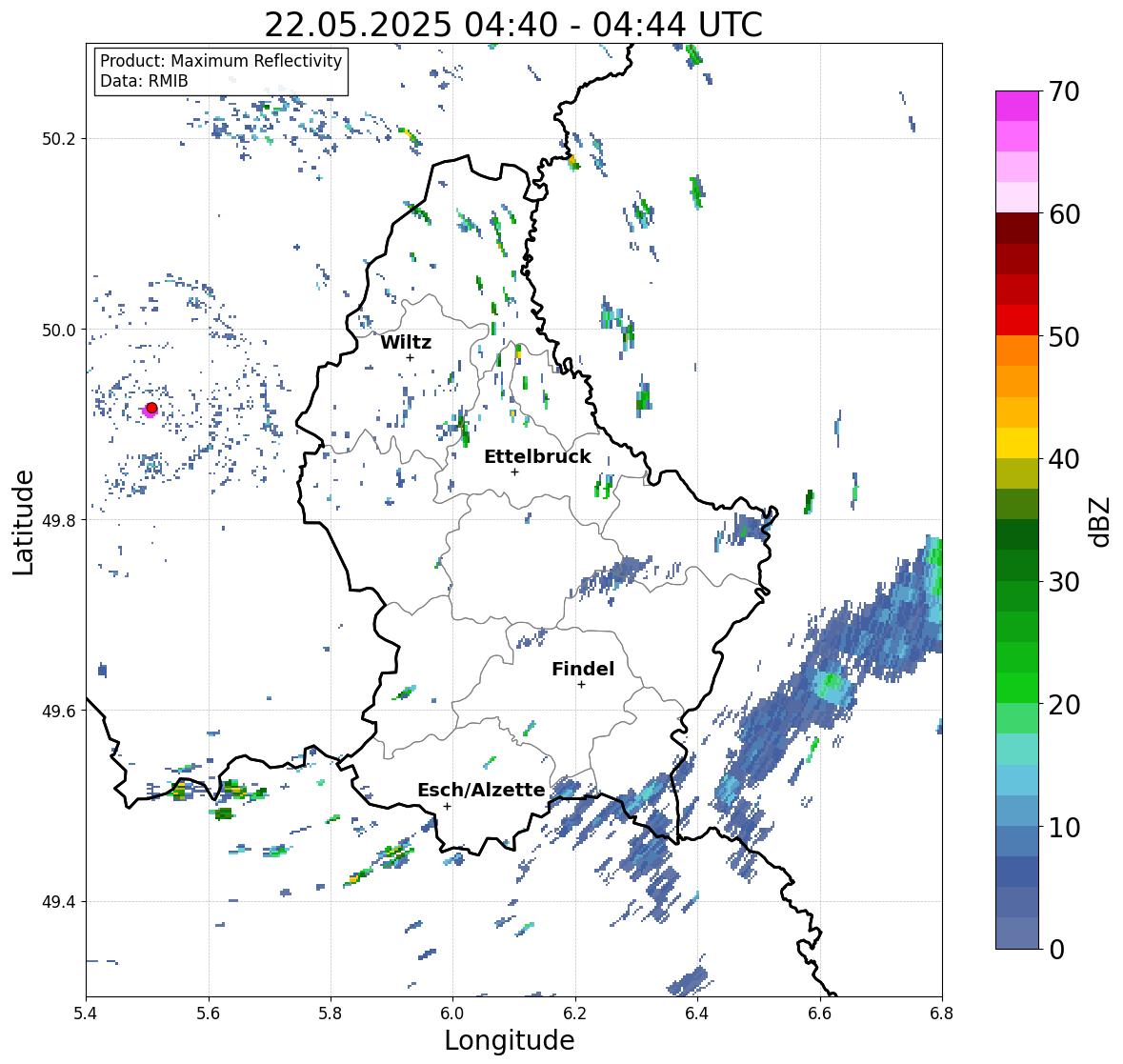Click the longitude tick label 6.8
Screen dimensions: 1123x1064
point(942,1013)
